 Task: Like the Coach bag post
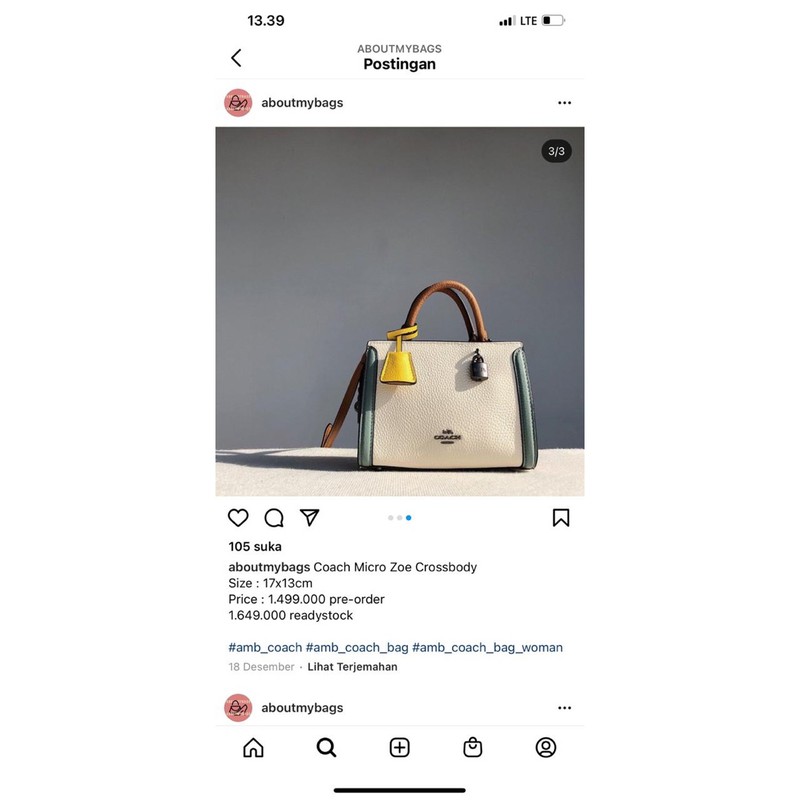pyautogui.click(x=238, y=518)
